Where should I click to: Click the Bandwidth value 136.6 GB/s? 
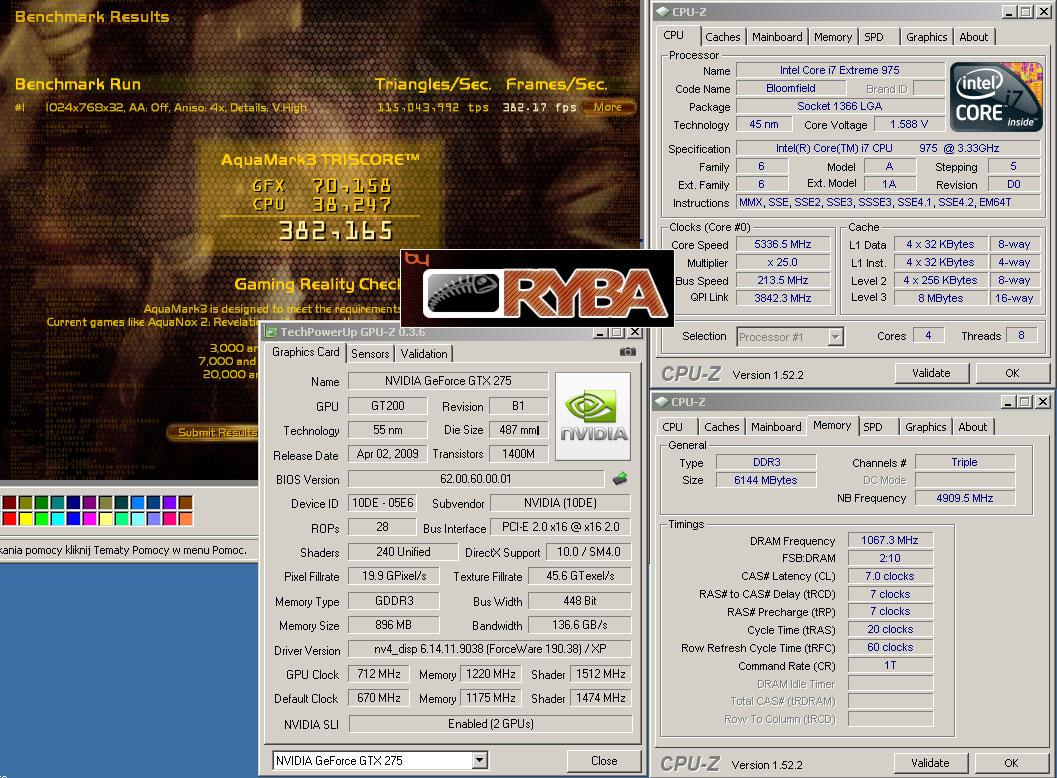click(x=579, y=625)
